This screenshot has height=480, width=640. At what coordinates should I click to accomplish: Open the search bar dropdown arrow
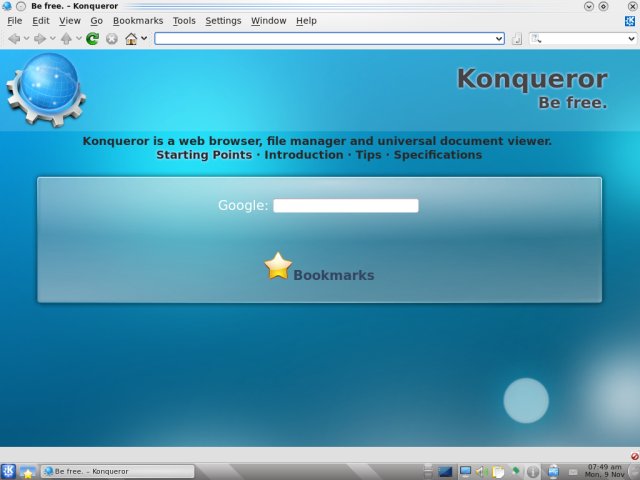coord(631,39)
